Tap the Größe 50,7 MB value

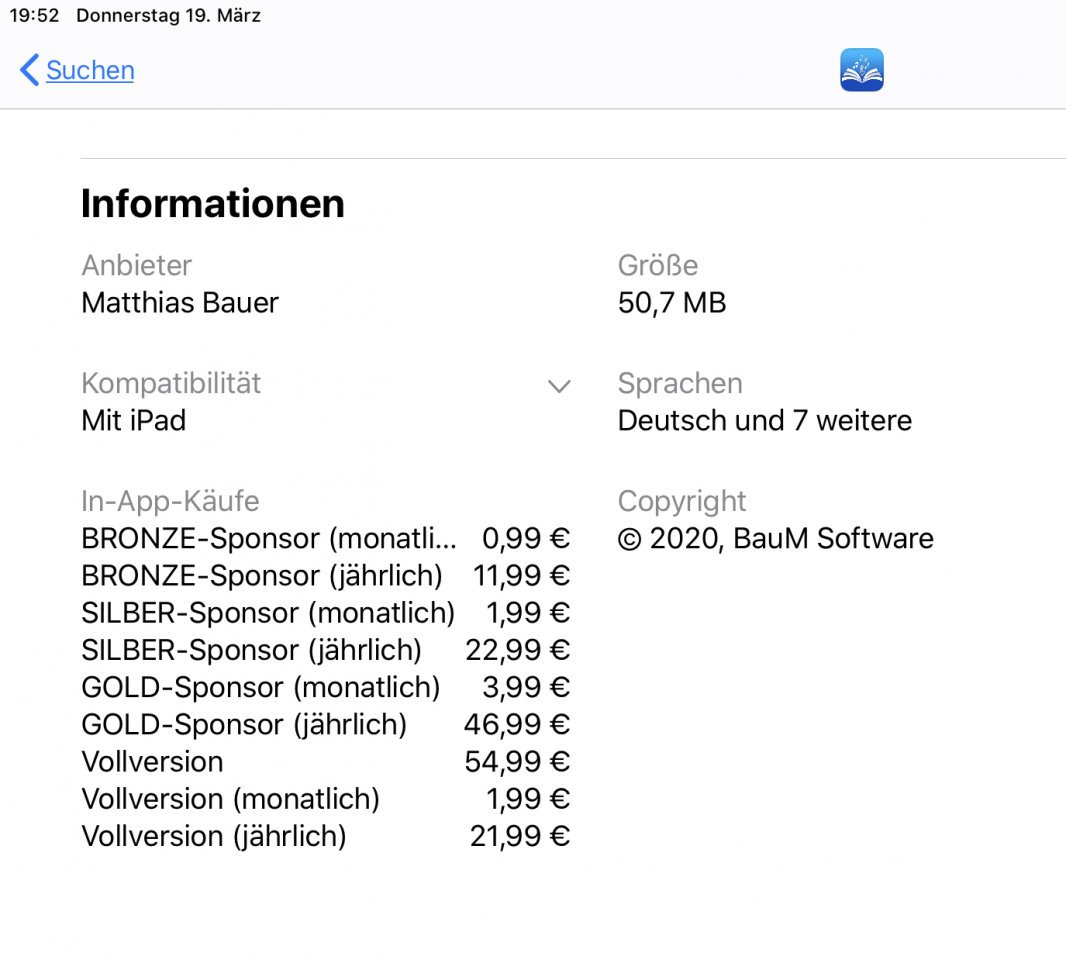click(x=672, y=303)
